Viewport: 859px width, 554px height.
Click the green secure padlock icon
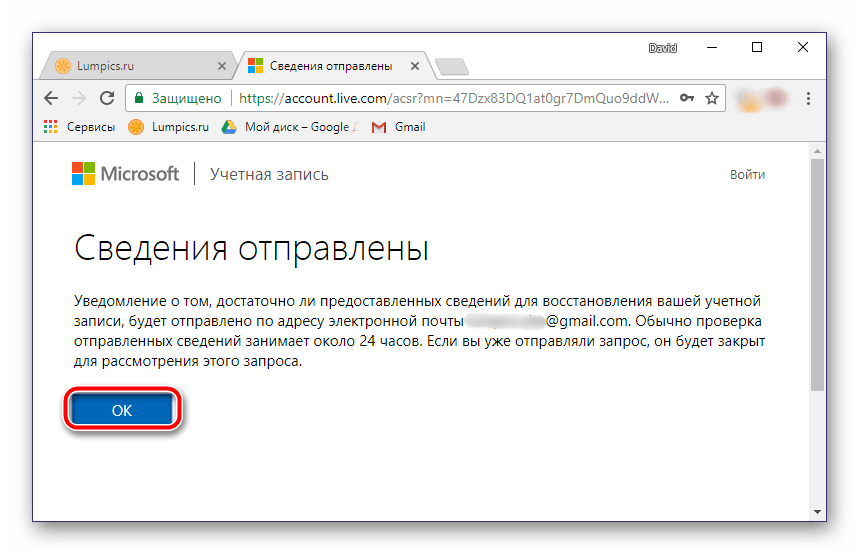pos(139,98)
